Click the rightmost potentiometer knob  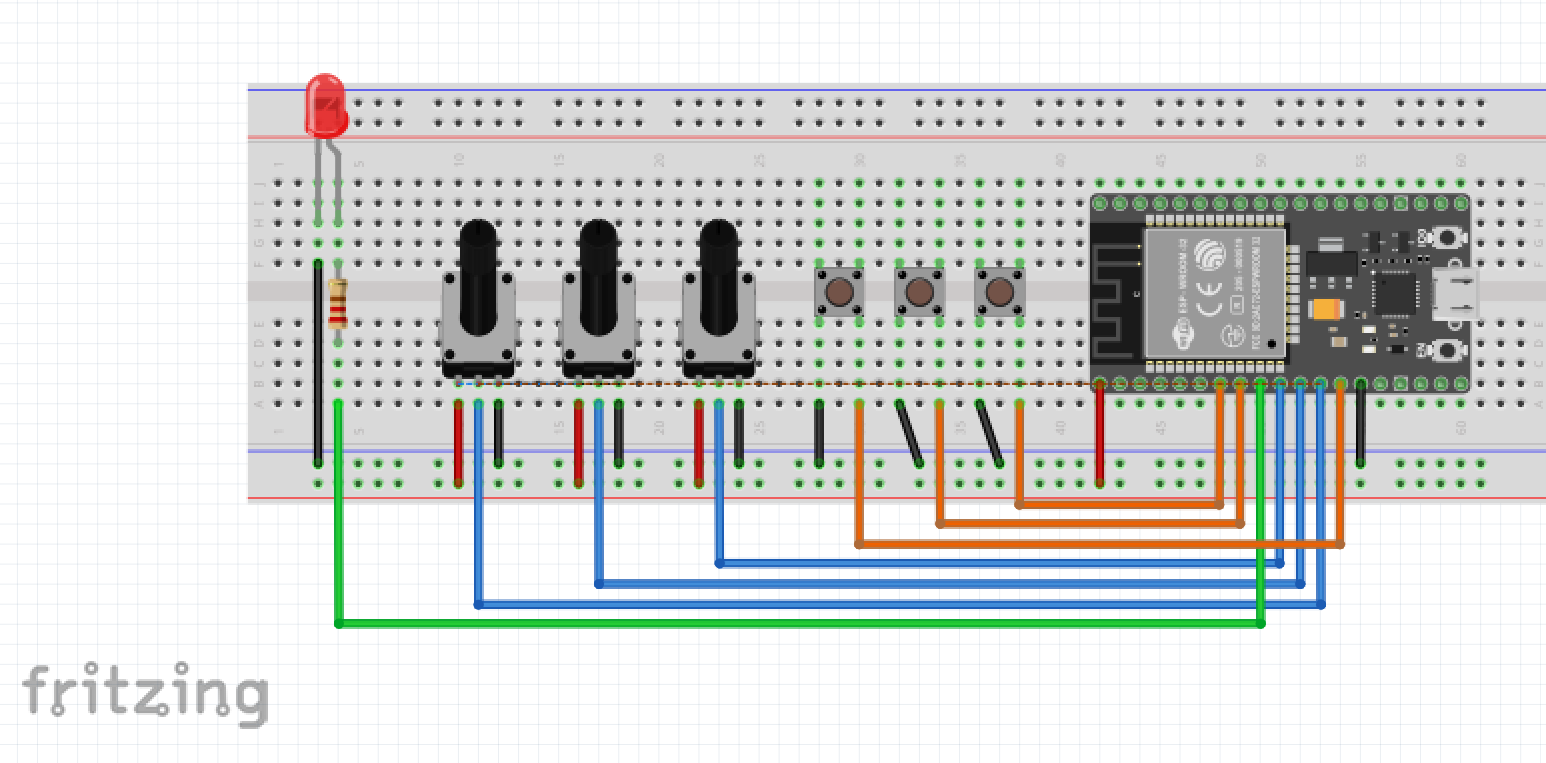718,278
